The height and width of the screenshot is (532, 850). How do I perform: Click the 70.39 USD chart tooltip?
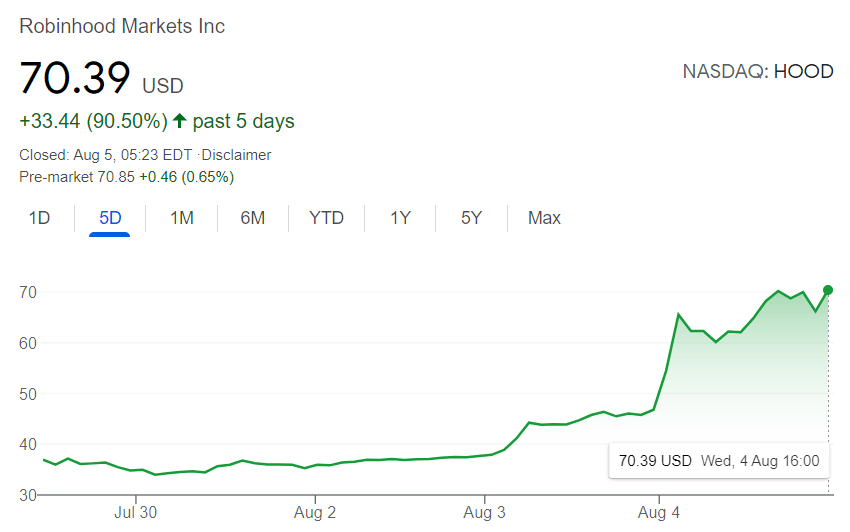pos(719,461)
